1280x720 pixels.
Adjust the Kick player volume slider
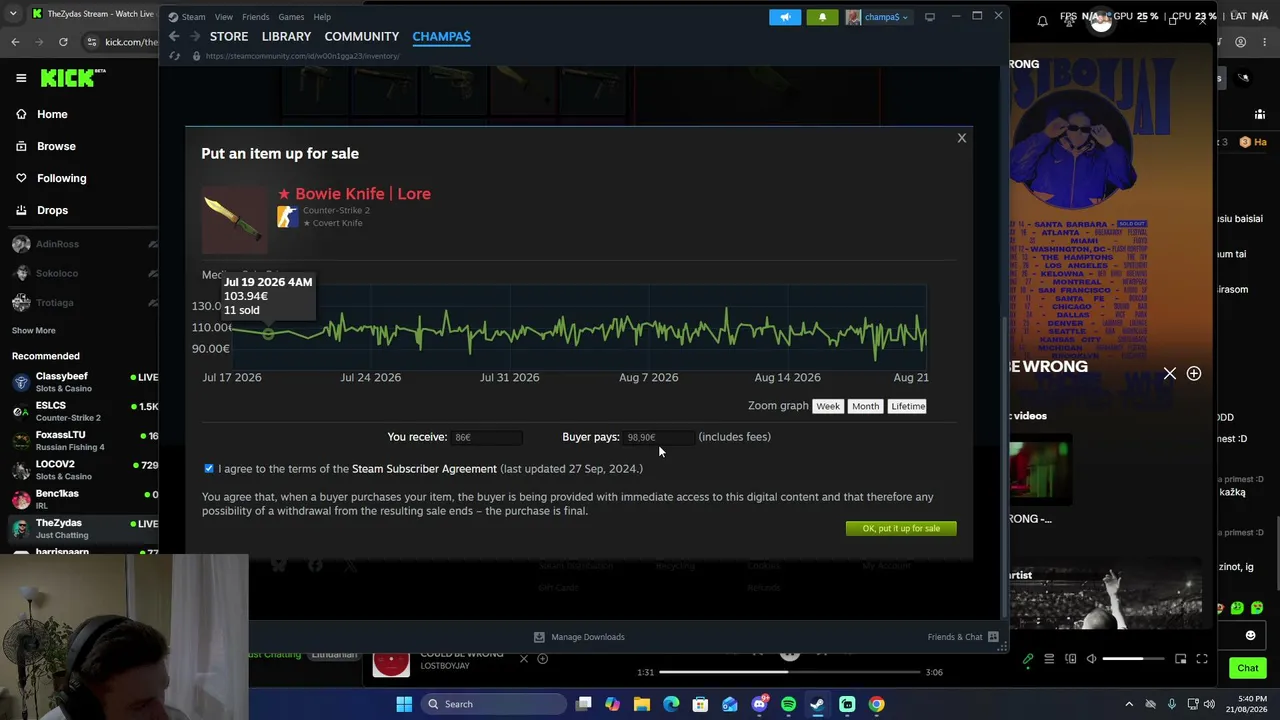(x=1134, y=659)
